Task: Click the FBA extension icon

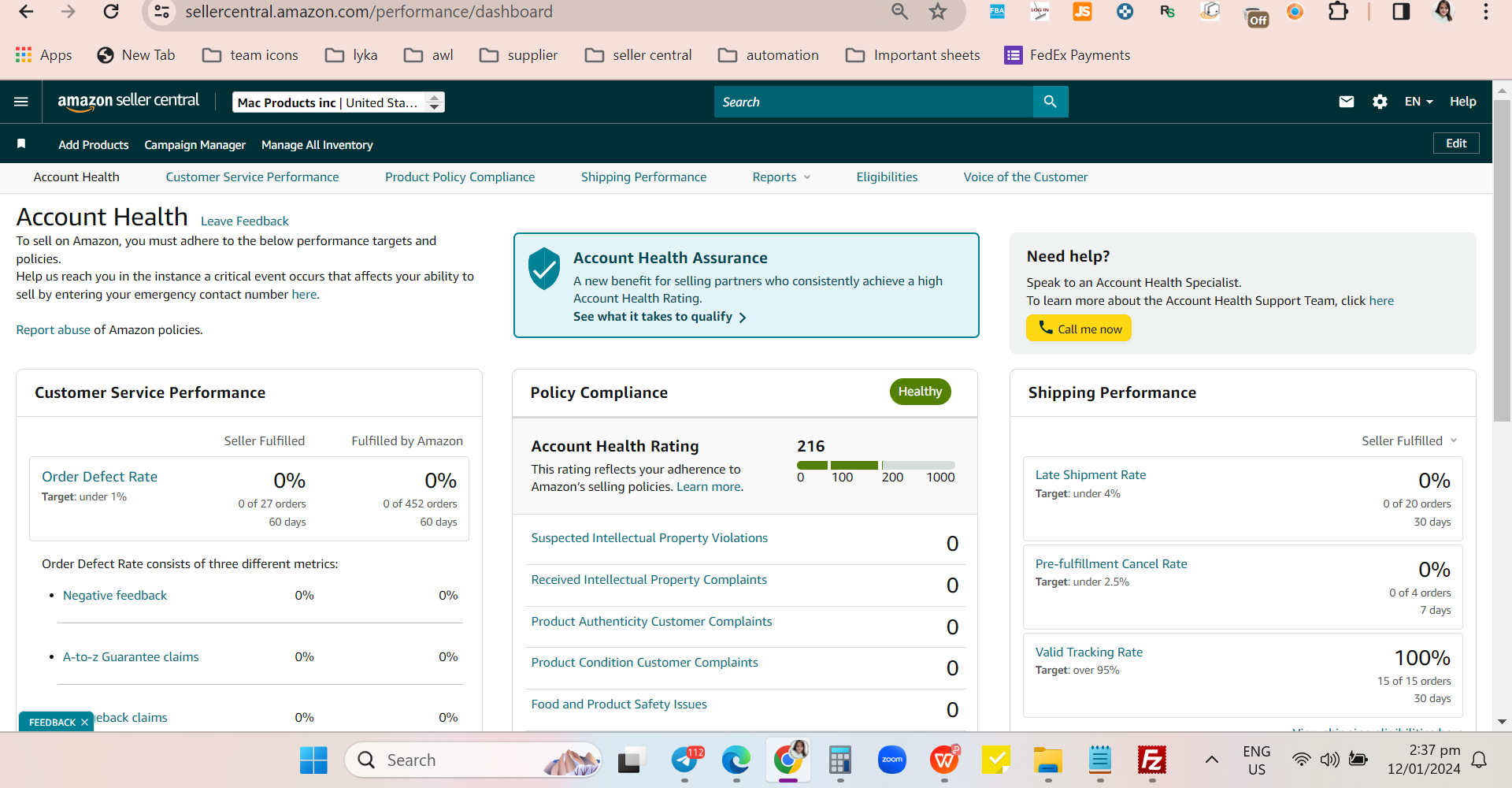Action: coord(997,11)
